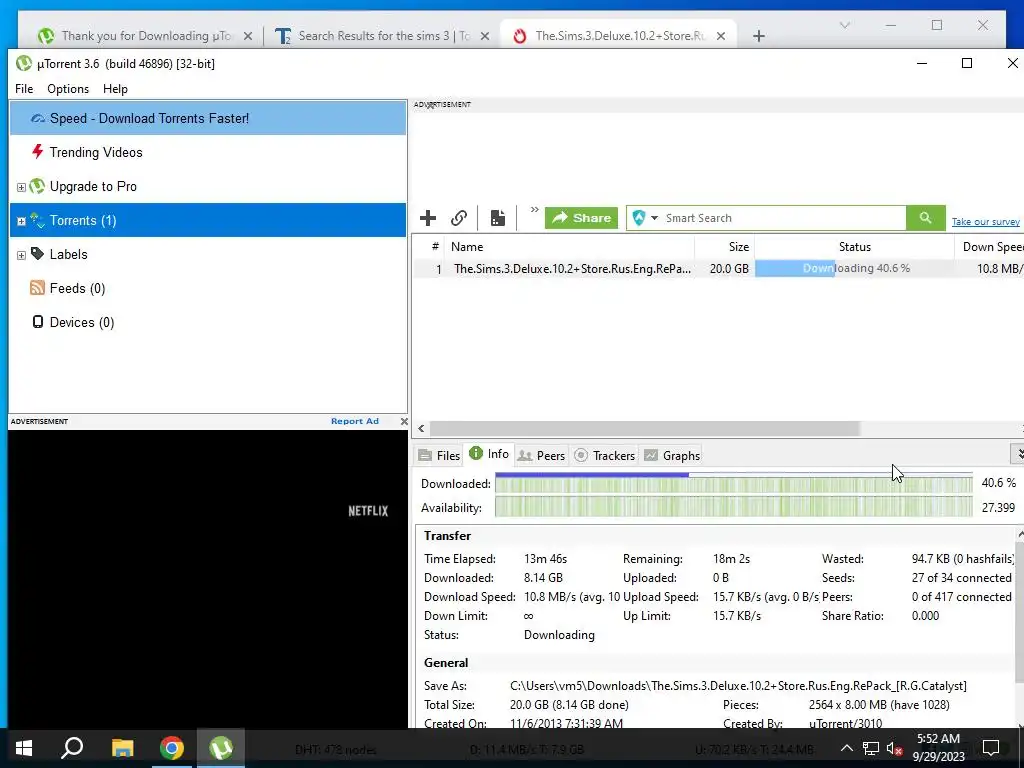
Task: Click the uTorrent taskbar icon
Action: [x=221, y=748]
